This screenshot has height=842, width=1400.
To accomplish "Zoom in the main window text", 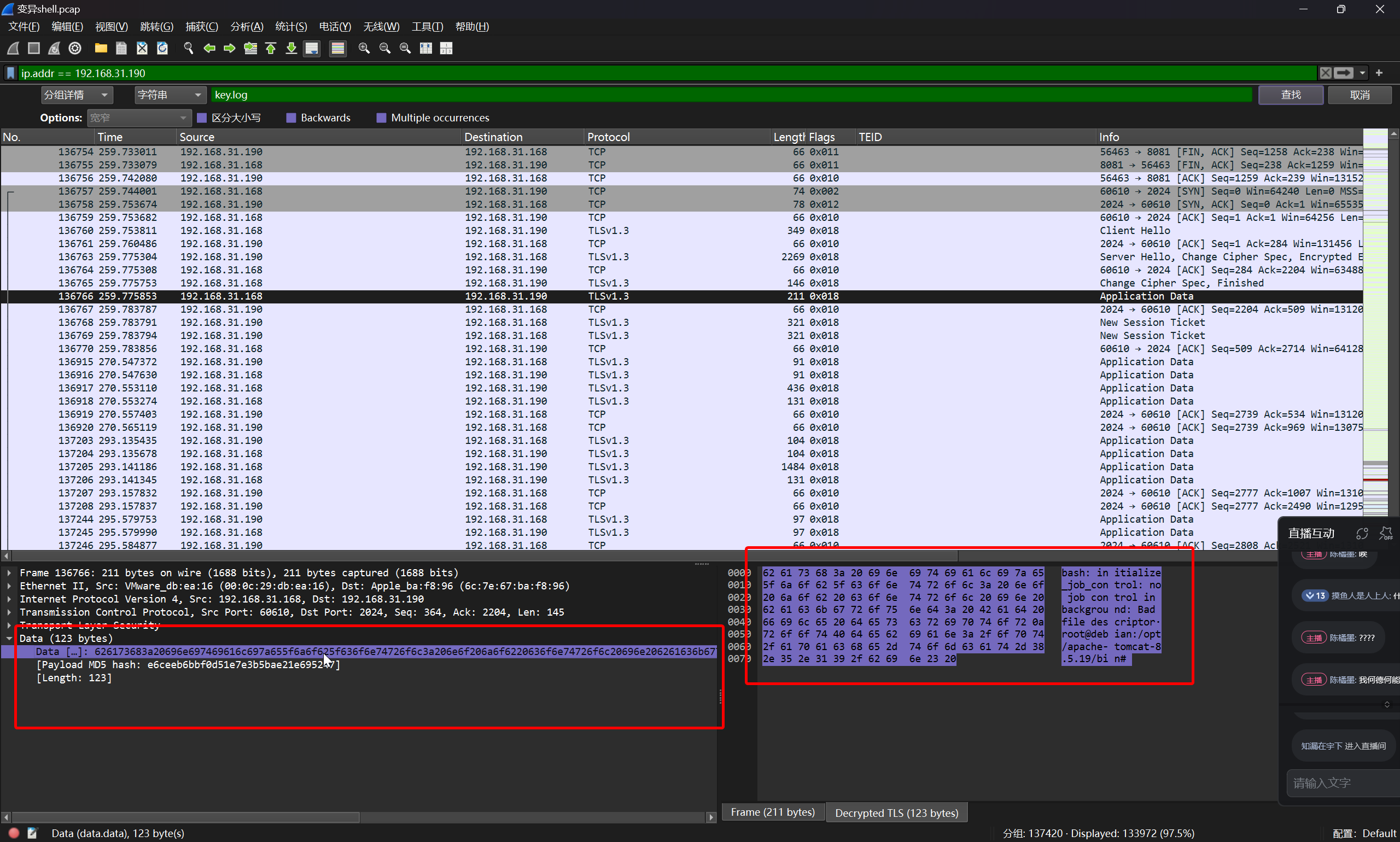I will [364, 48].
